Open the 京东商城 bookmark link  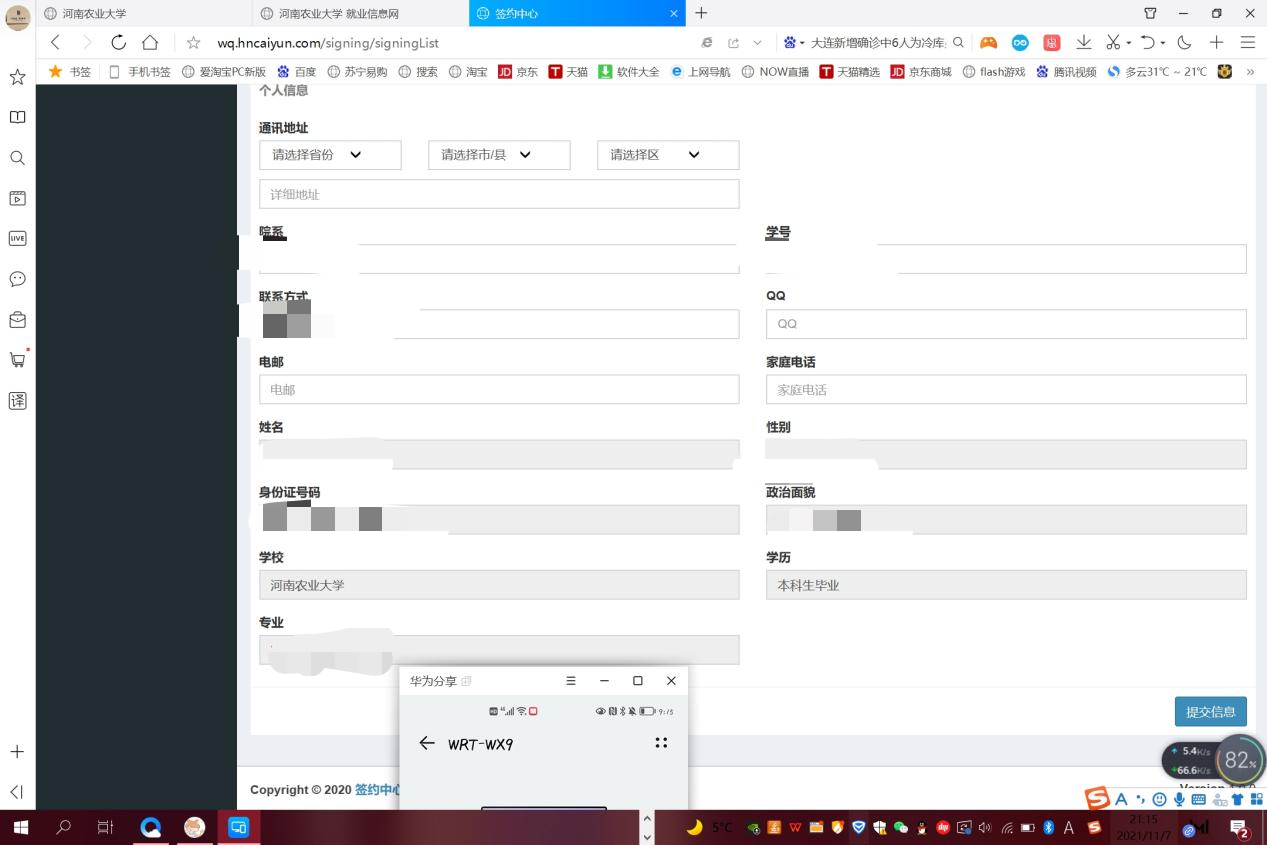921,72
